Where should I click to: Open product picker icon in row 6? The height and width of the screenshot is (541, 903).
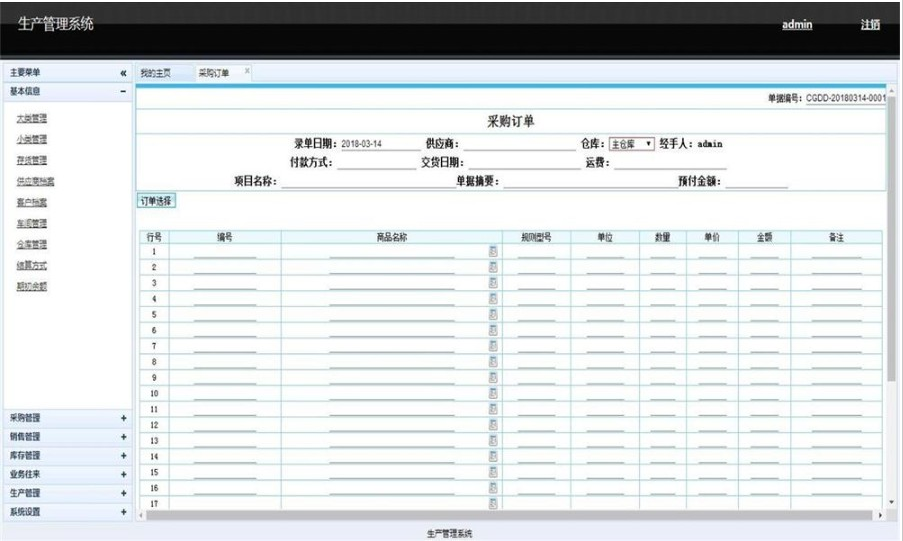click(x=493, y=330)
